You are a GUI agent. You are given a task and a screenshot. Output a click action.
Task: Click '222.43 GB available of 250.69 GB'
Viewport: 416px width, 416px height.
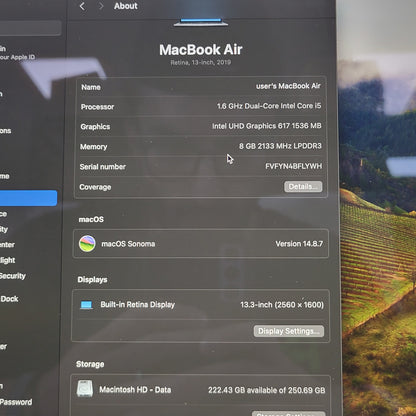[x=267, y=390]
